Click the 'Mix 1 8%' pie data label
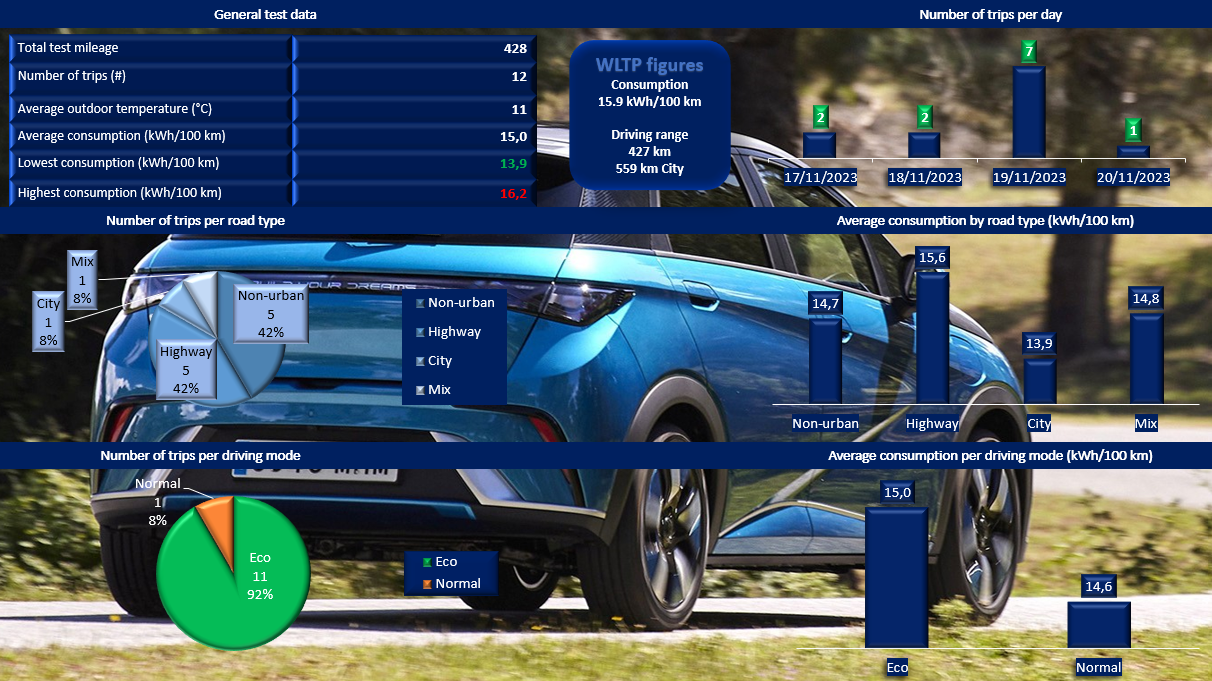Viewport: 1212px width, 681px height. 82,279
